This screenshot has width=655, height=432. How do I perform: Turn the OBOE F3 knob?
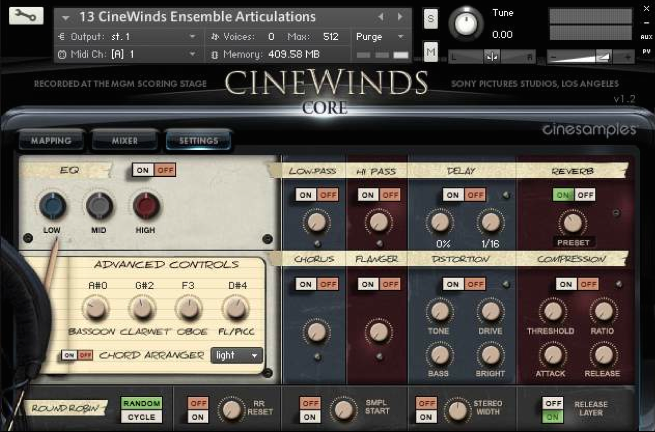coord(189,309)
